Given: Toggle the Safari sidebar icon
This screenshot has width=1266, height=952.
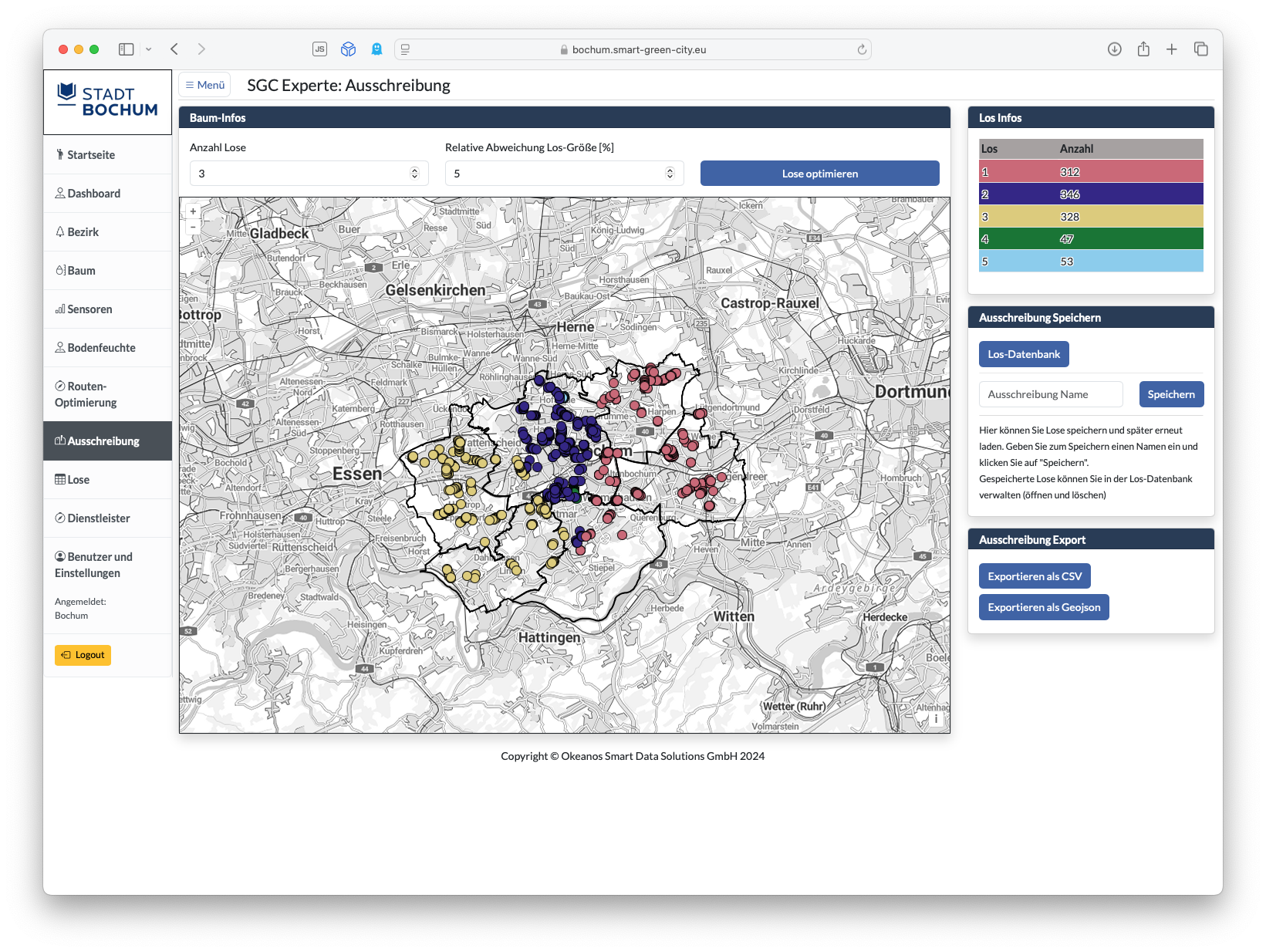Looking at the screenshot, I should (126, 49).
